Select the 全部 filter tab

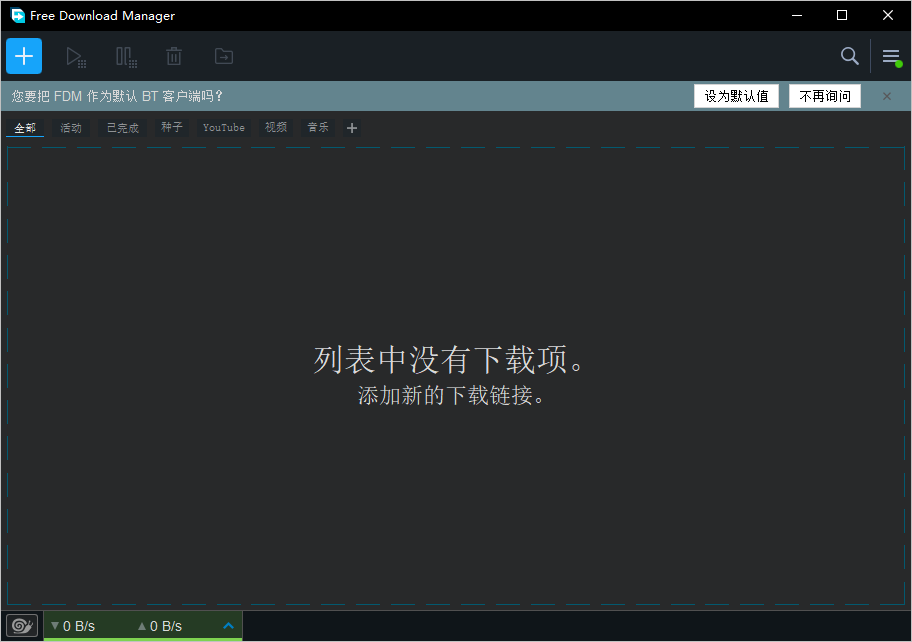pyautogui.click(x=25, y=128)
